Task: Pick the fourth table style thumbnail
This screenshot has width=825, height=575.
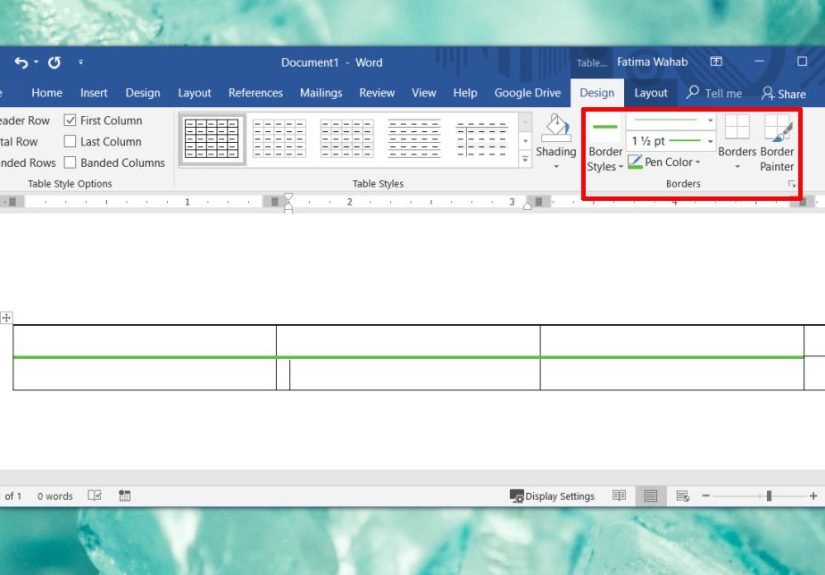Action: (x=414, y=139)
